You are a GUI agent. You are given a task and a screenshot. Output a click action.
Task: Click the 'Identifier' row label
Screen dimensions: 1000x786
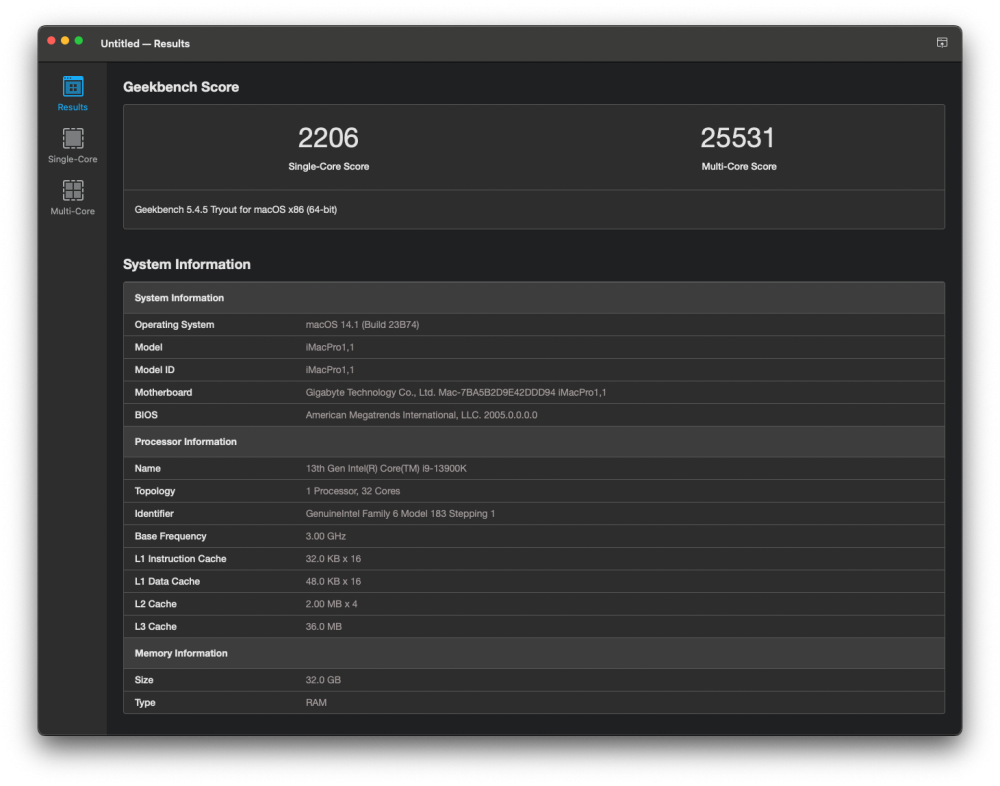(154, 514)
